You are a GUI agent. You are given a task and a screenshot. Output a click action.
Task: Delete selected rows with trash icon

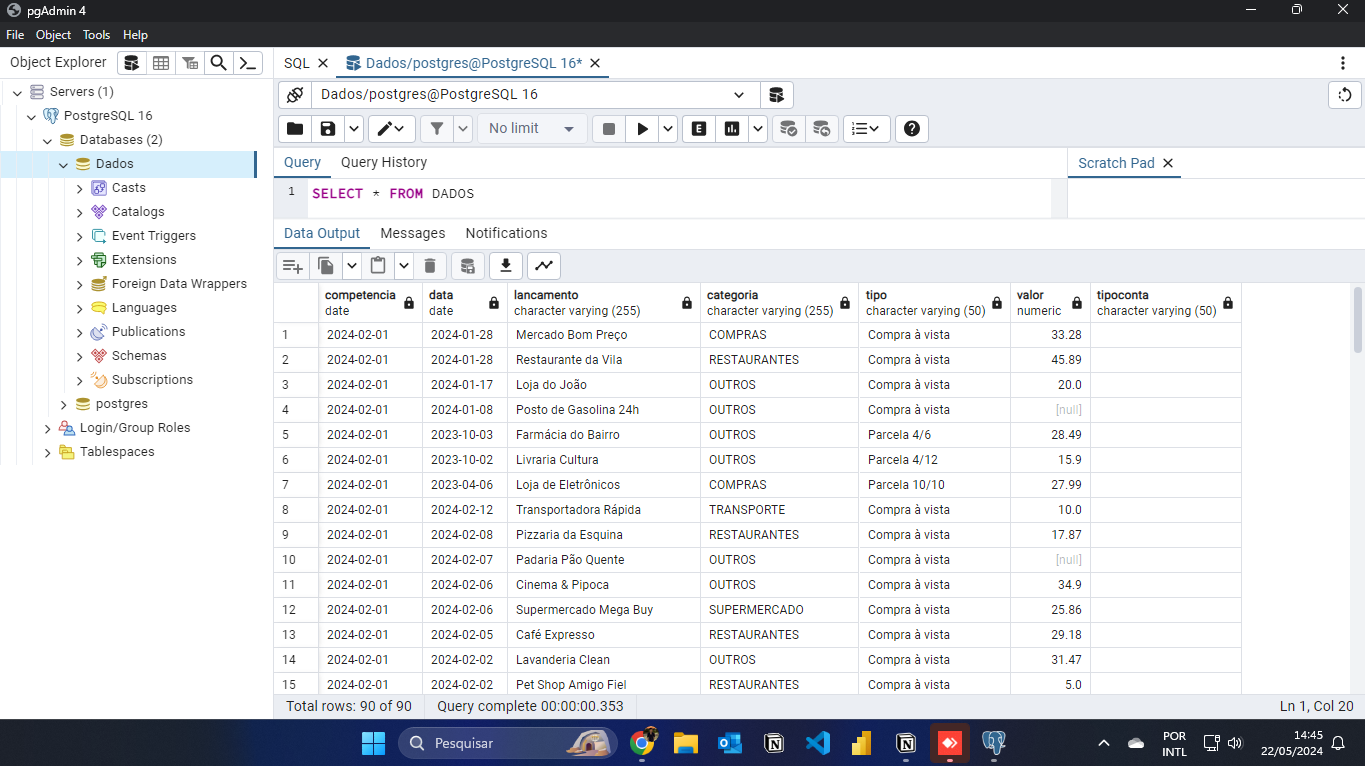430,265
